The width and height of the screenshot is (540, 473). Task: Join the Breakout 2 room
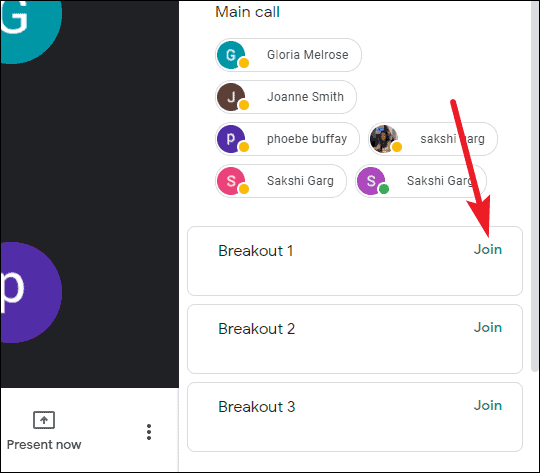pyautogui.click(x=488, y=327)
